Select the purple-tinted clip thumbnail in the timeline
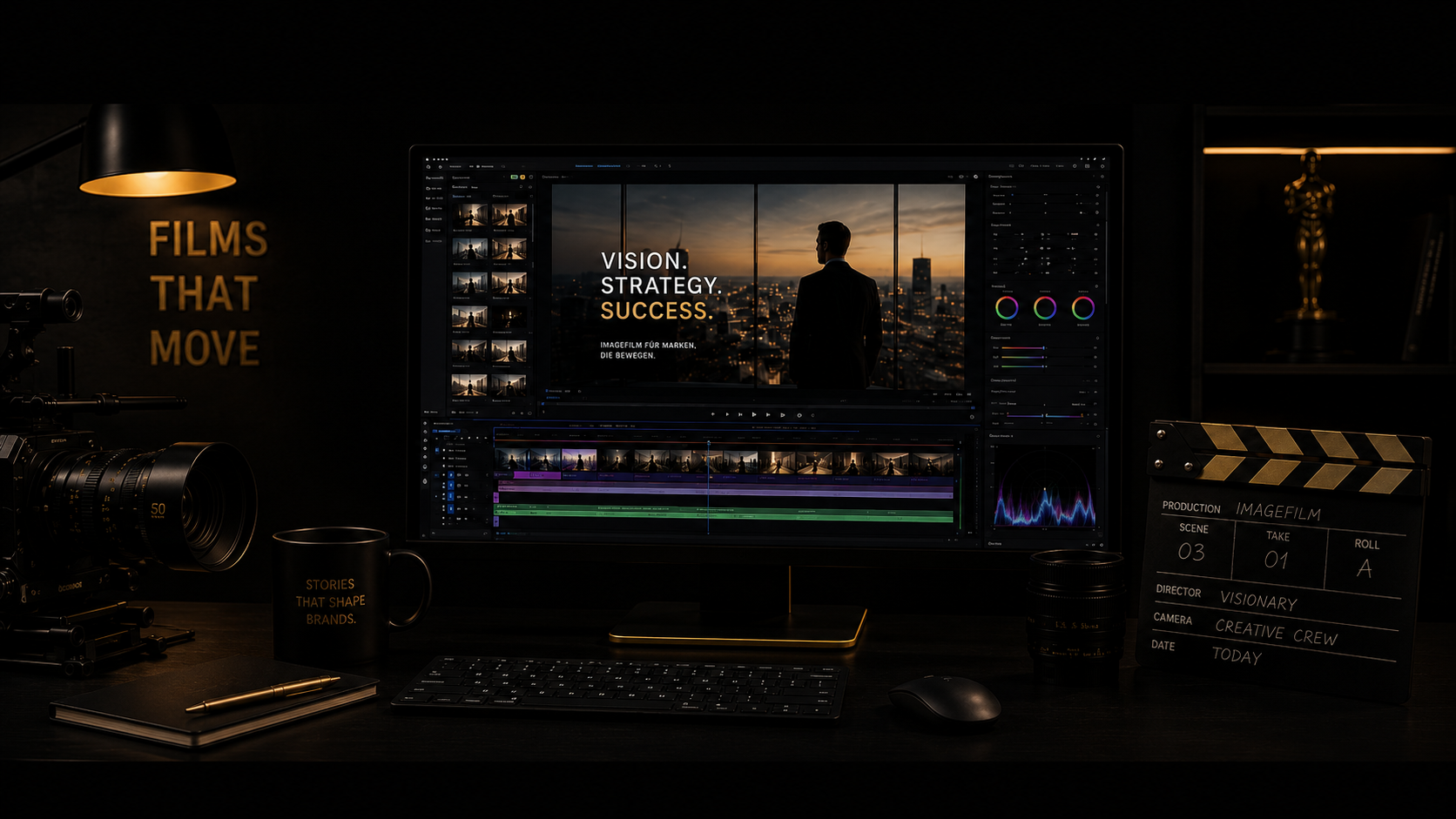 click(579, 460)
